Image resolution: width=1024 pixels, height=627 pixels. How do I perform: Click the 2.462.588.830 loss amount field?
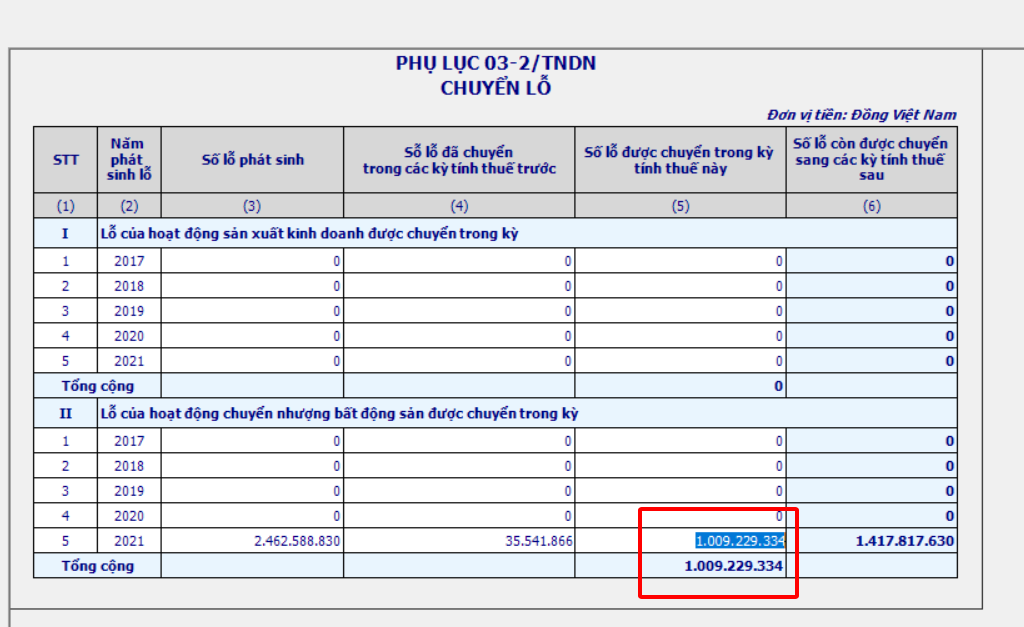[x=252, y=541]
